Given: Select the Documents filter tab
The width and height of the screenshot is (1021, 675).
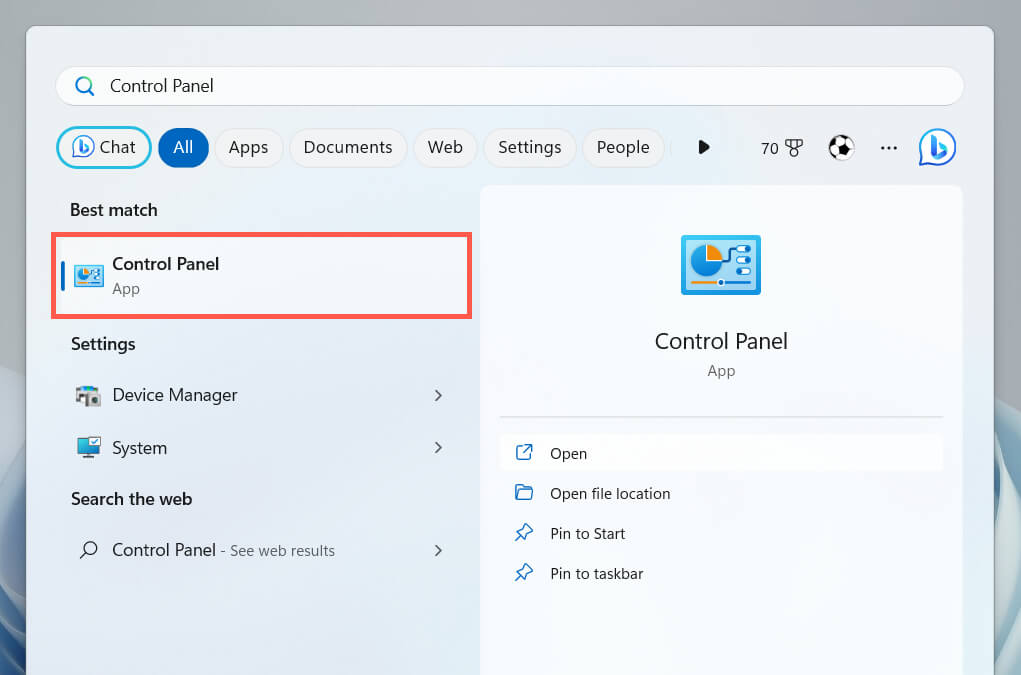Looking at the screenshot, I should pyautogui.click(x=347, y=147).
